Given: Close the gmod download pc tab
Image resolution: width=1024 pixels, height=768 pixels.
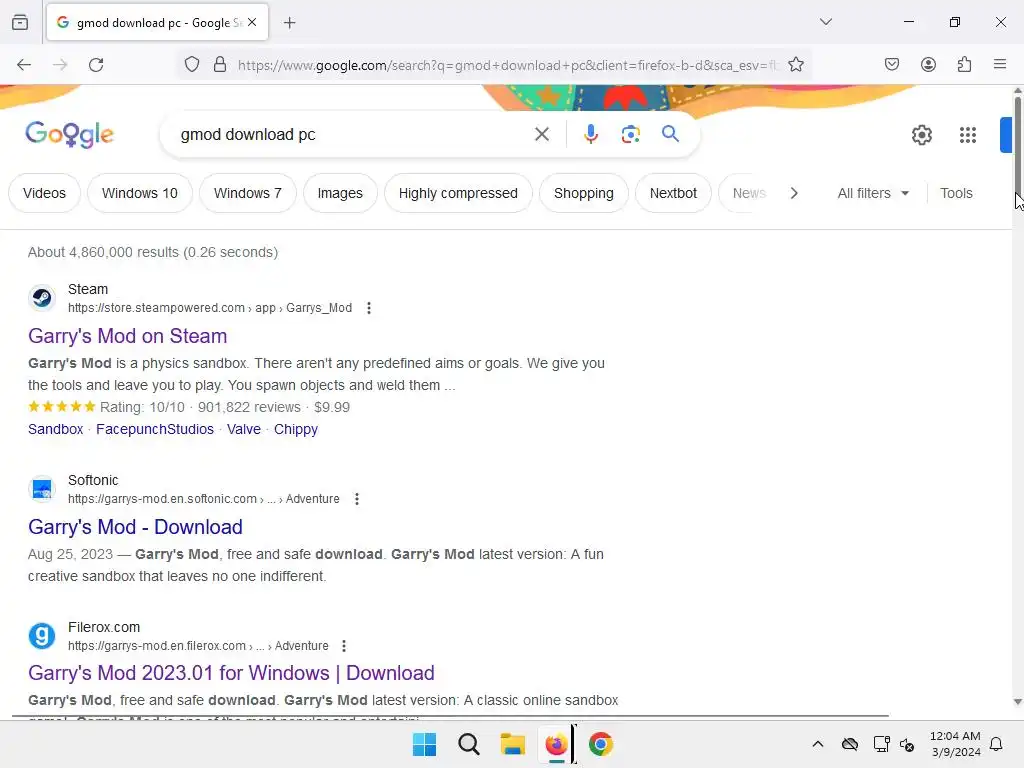Looking at the screenshot, I should click(x=252, y=22).
